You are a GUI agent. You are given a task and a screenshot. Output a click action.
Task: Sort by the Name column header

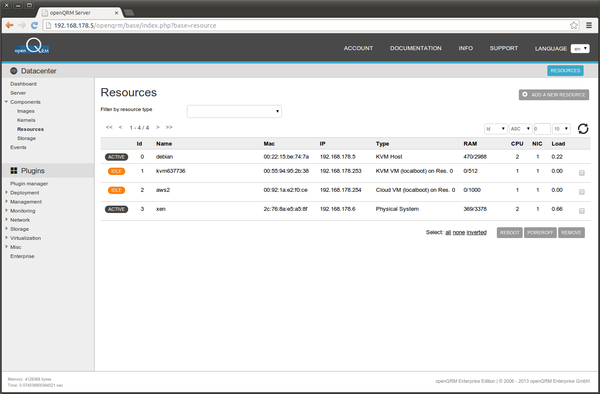pos(164,143)
